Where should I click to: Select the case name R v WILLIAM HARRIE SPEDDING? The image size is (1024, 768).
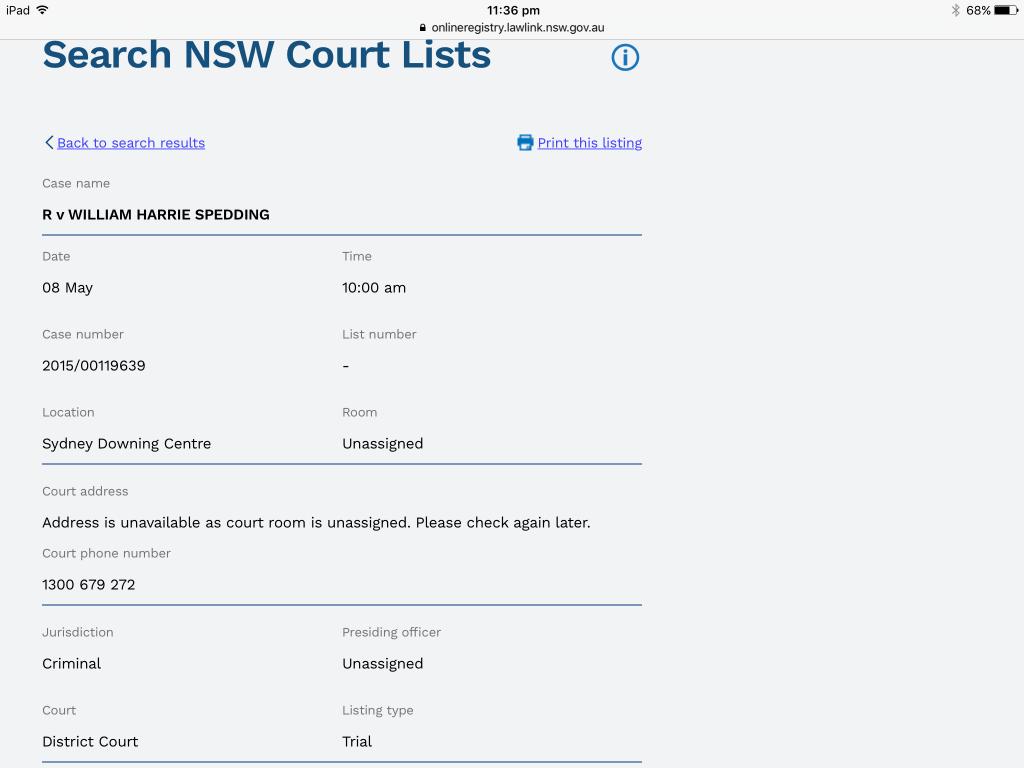(155, 215)
